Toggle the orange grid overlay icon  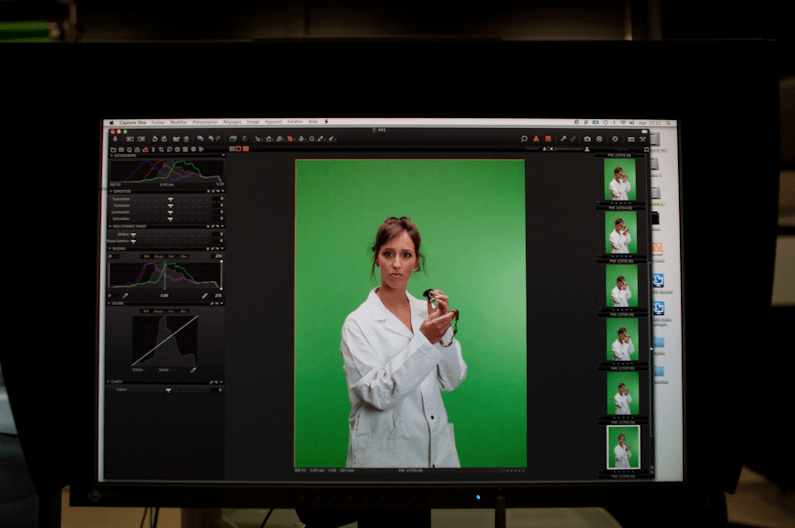pos(548,138)
